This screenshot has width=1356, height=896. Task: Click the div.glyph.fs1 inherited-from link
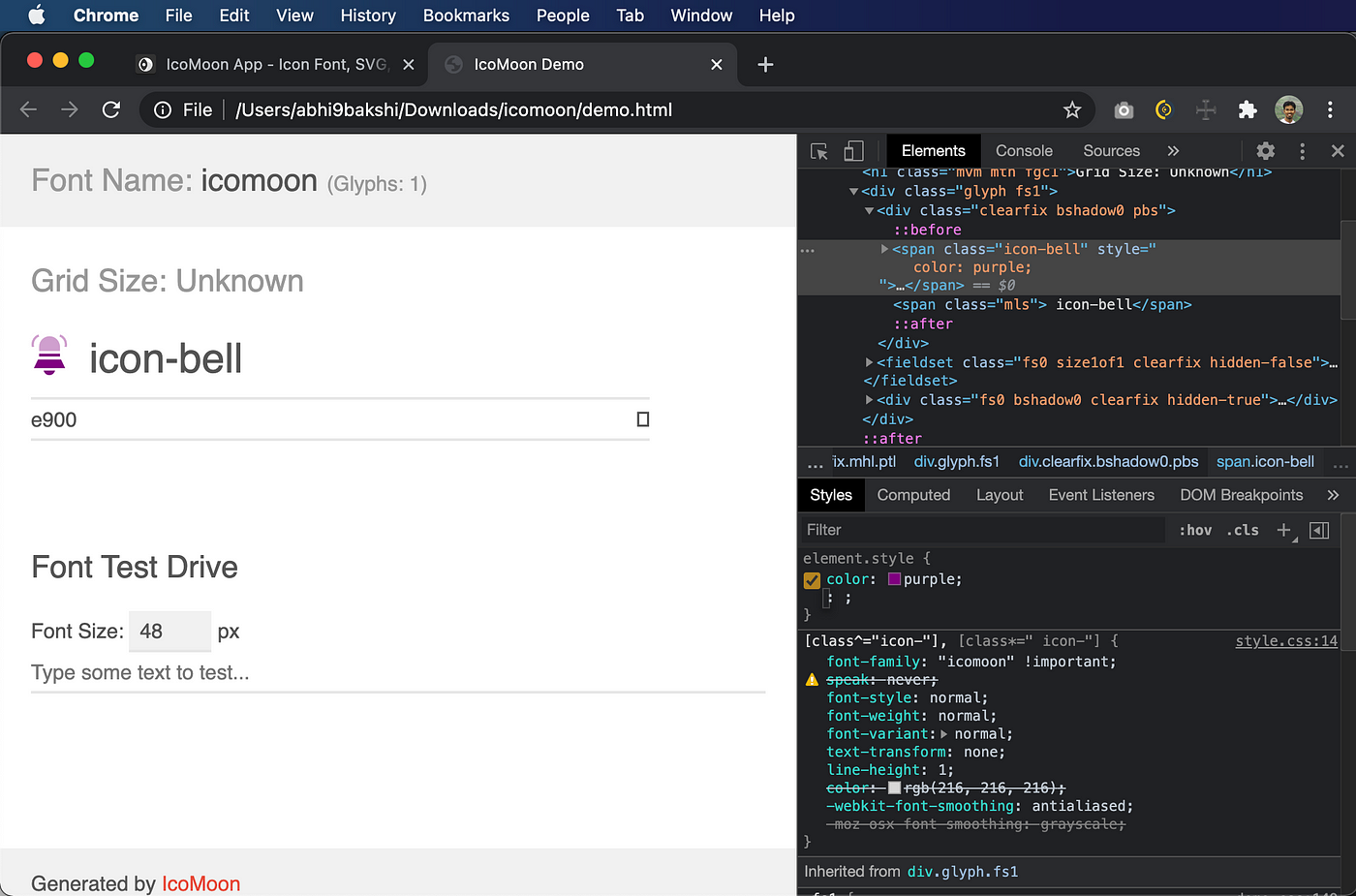point(963,872)
